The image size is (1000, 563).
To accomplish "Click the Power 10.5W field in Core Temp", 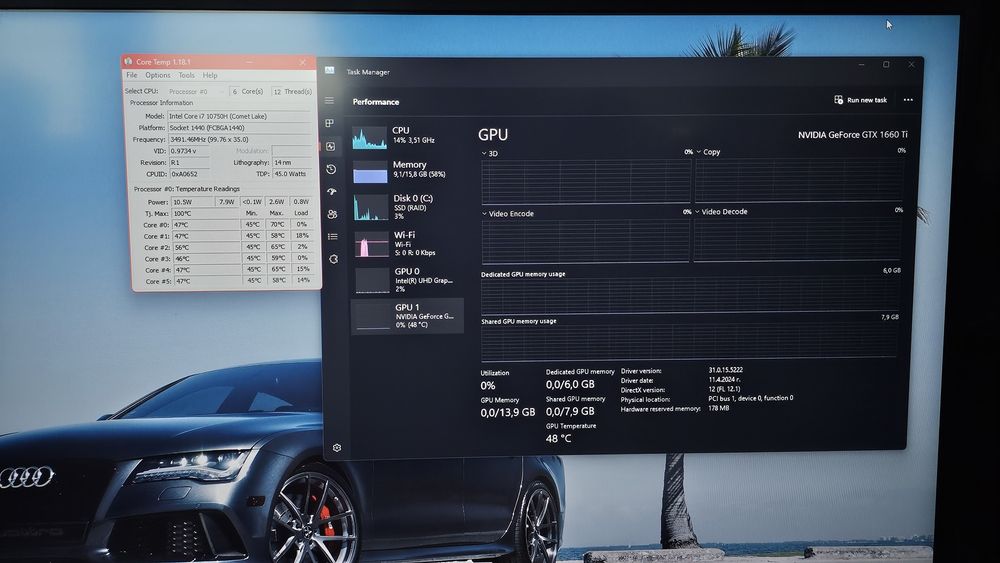I will tap(193, 201).
